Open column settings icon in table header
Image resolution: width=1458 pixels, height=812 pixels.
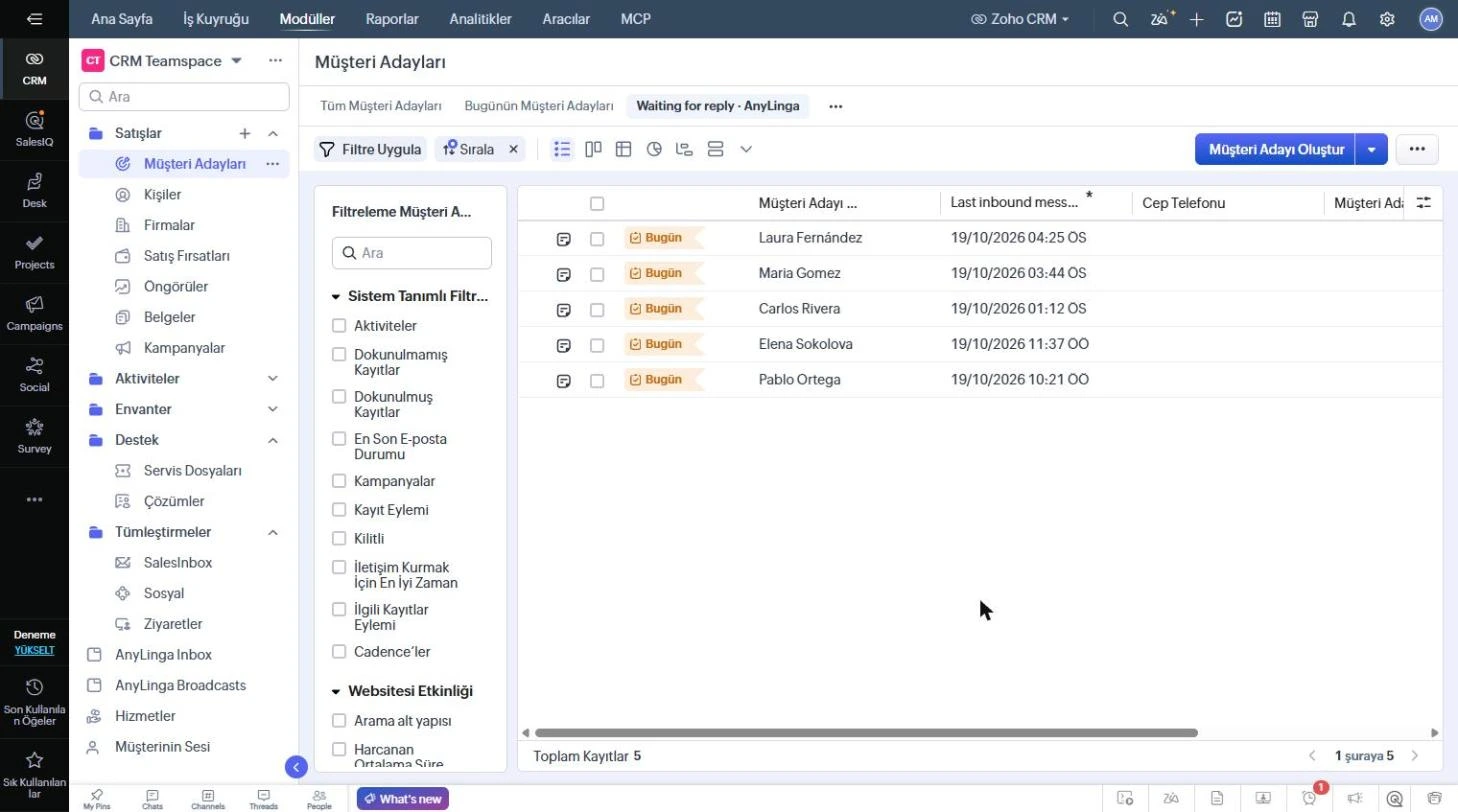tap(1424, 203)
